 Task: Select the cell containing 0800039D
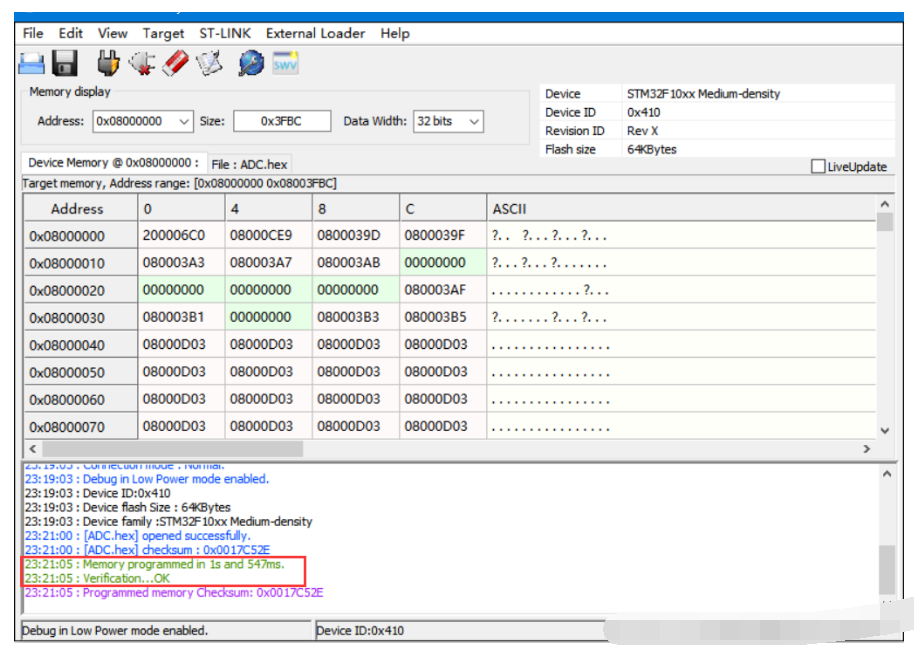[x=356, y=236]
